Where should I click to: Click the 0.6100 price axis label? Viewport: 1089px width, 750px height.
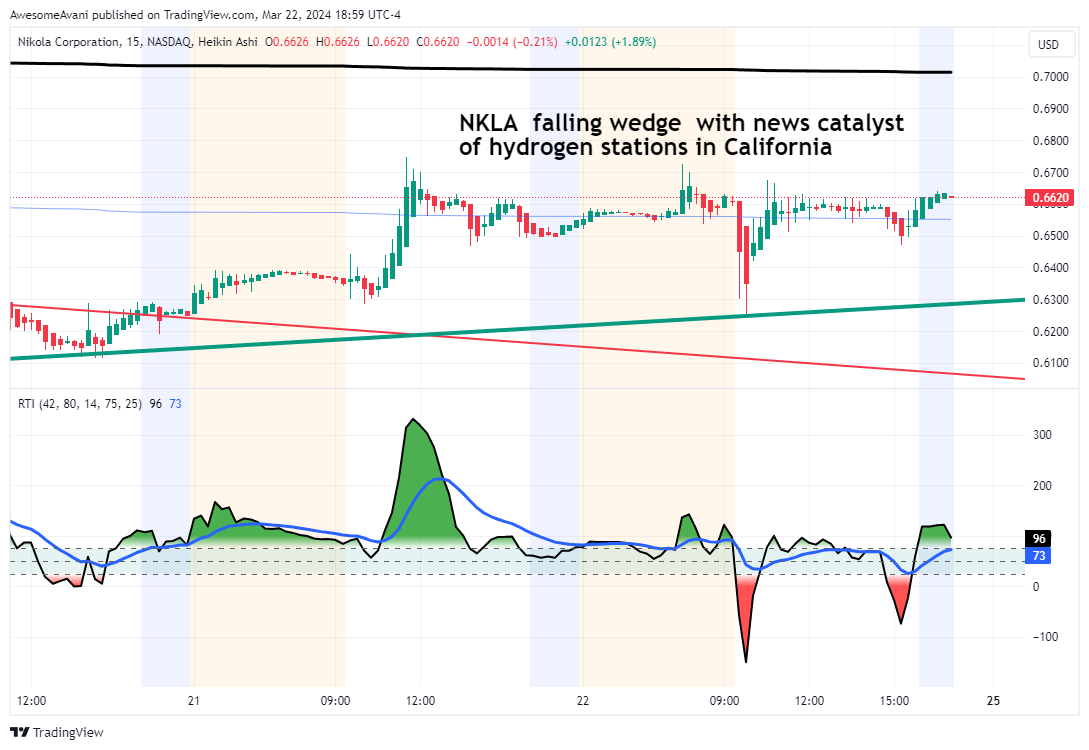(x=1051, y=362)
